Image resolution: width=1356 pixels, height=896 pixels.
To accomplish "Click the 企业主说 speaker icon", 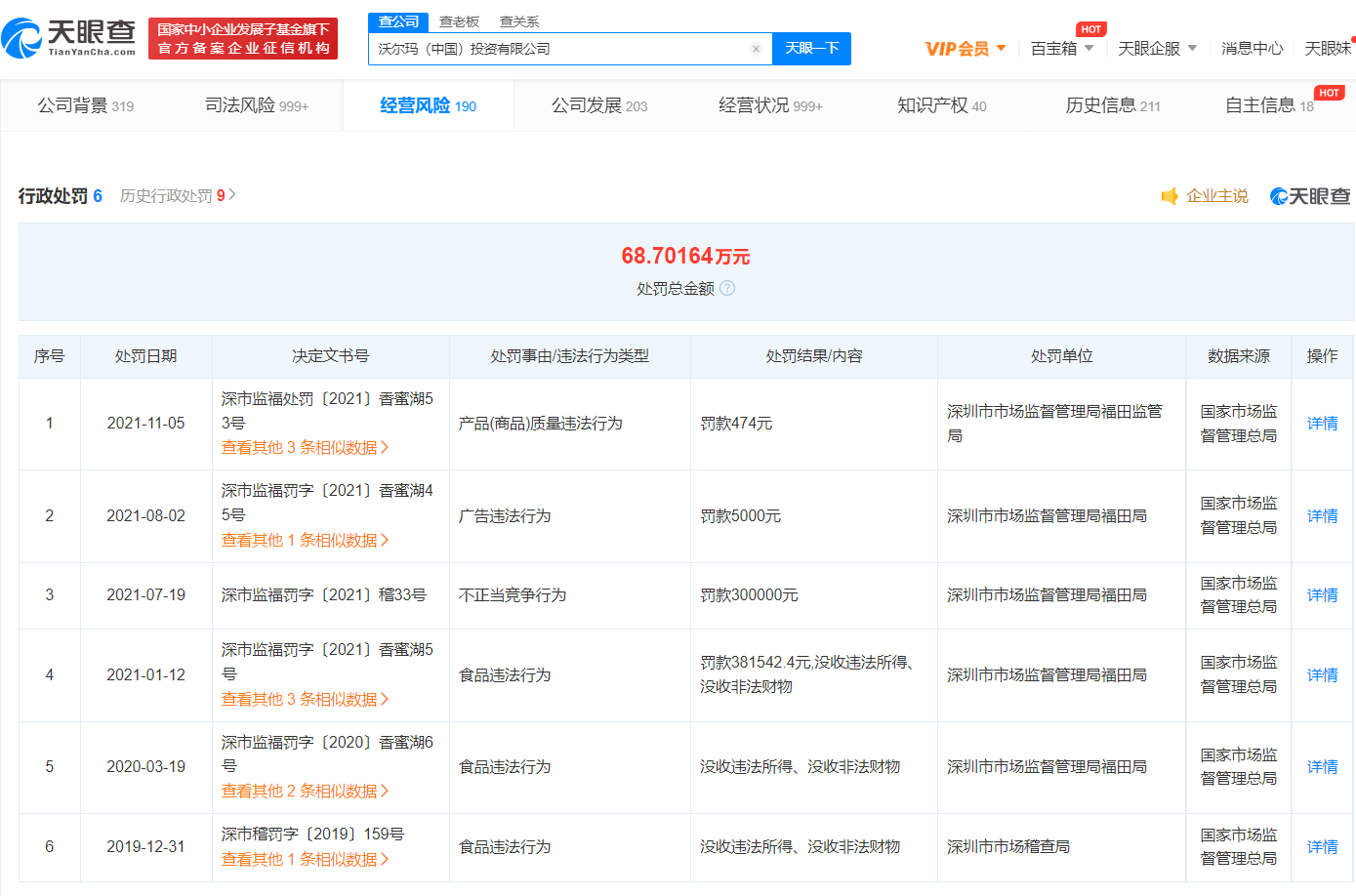I will coord(1170,196).
